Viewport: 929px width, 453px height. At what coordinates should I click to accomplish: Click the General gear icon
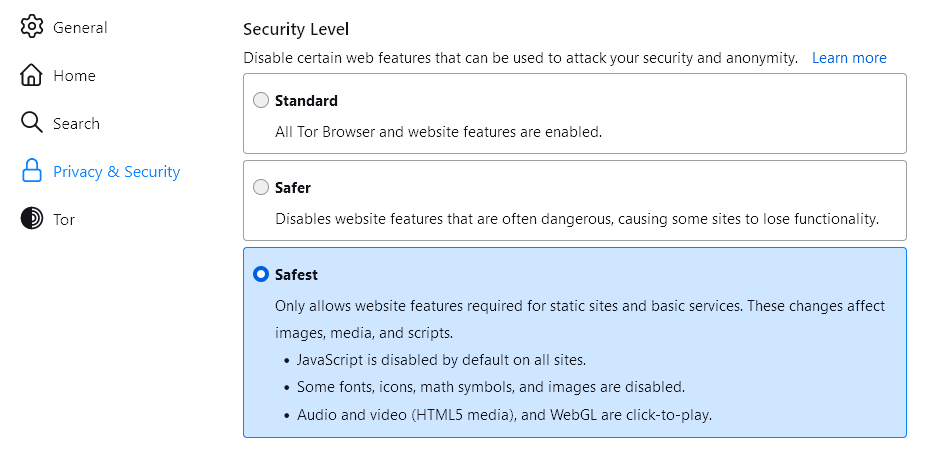pyautogui.click(x=32, y=27)
